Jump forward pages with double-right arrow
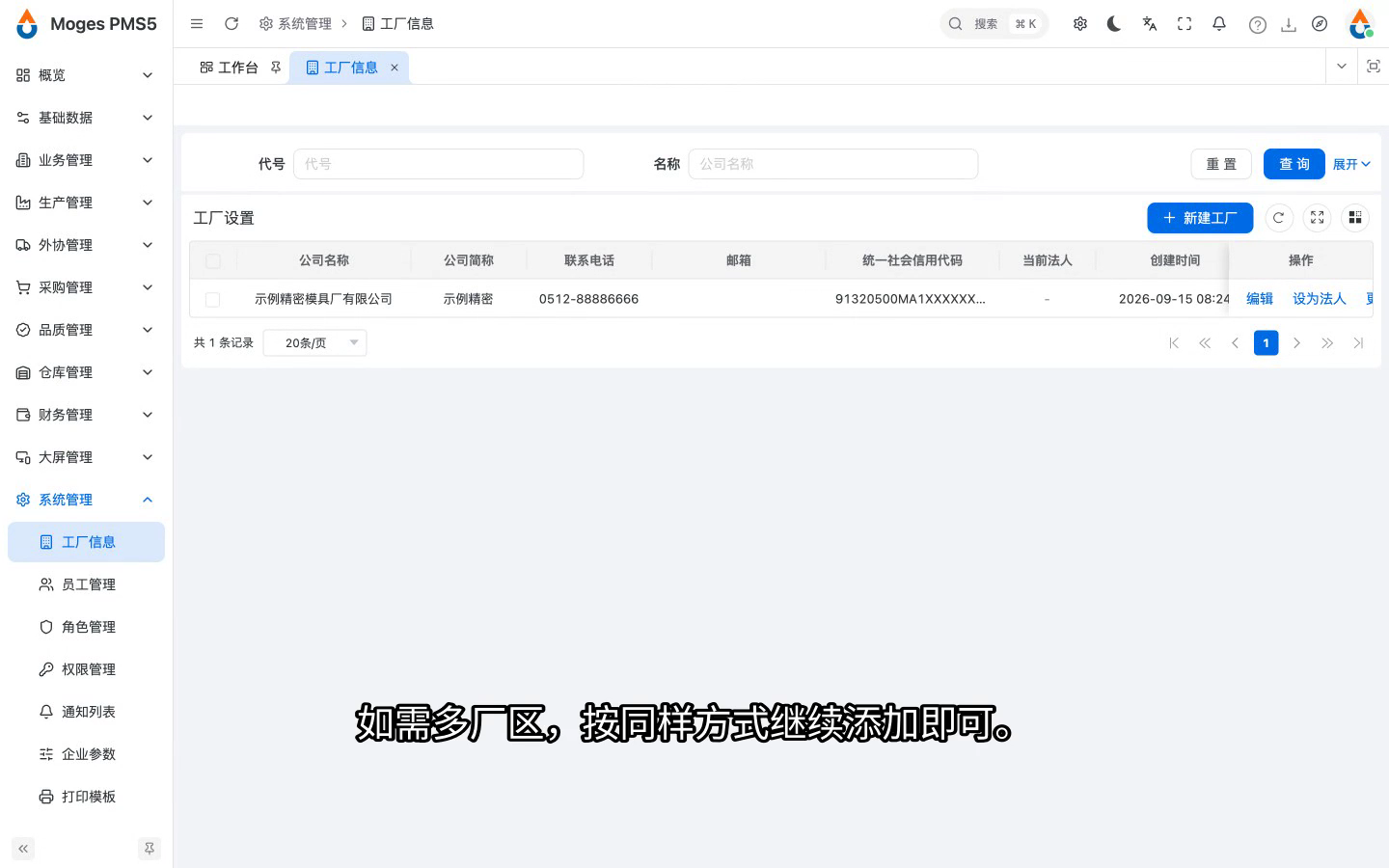The width and height of the screenshot is (1389, 868). 1328,343
